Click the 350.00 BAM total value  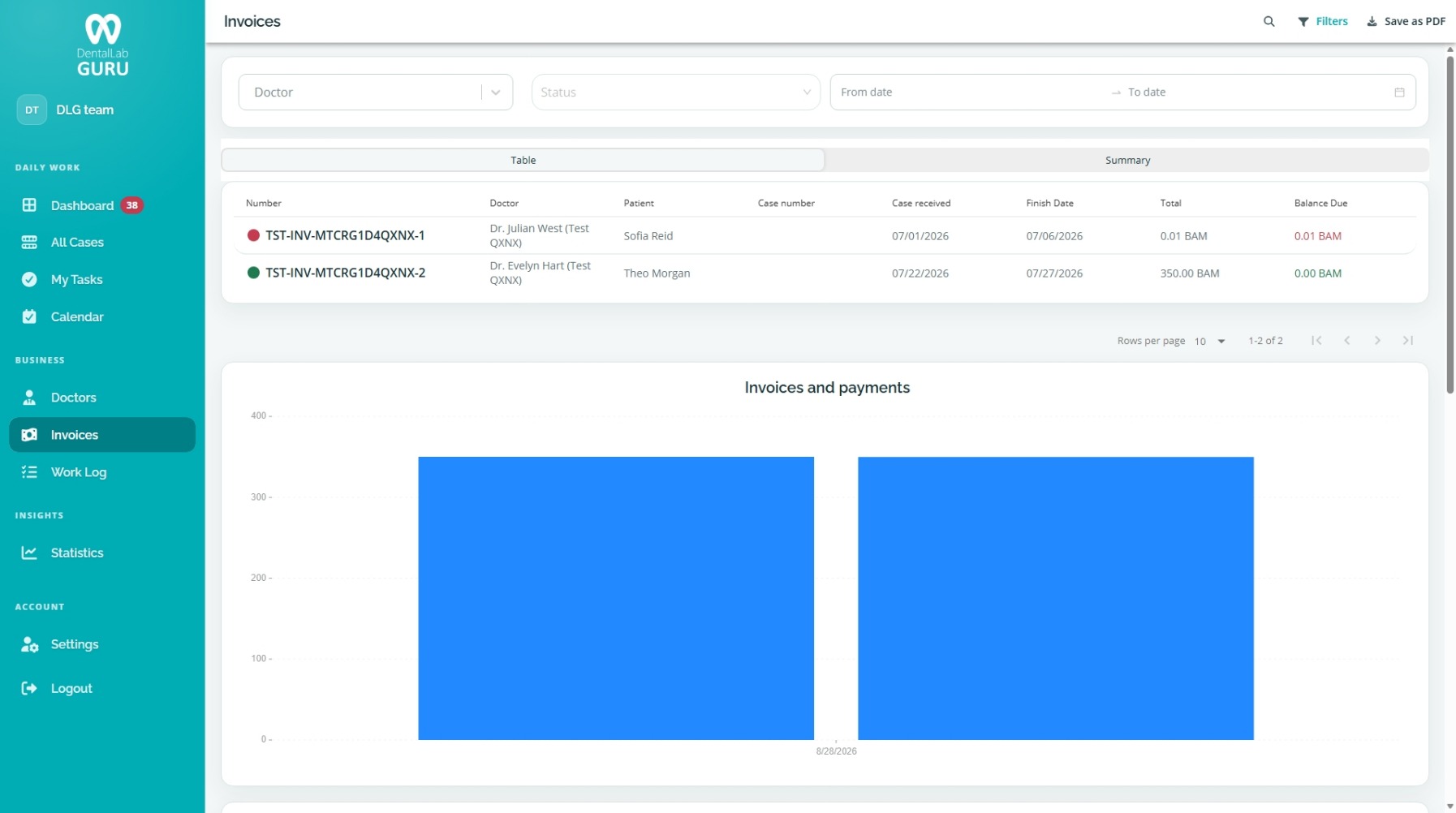(x=1189, y=273)
